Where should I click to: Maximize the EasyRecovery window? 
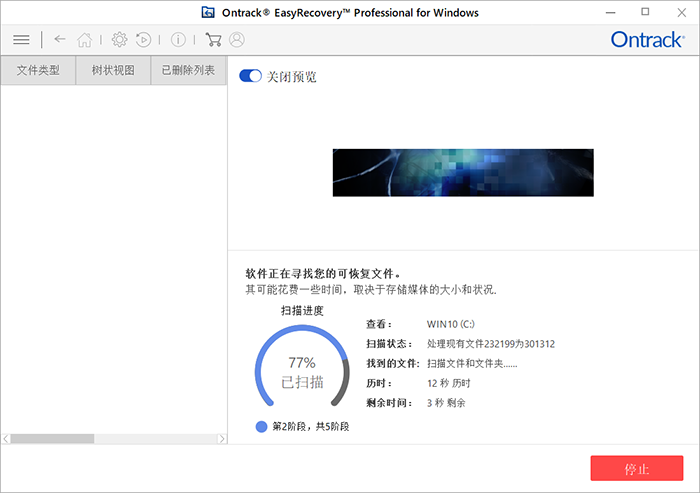coord(645,12)
